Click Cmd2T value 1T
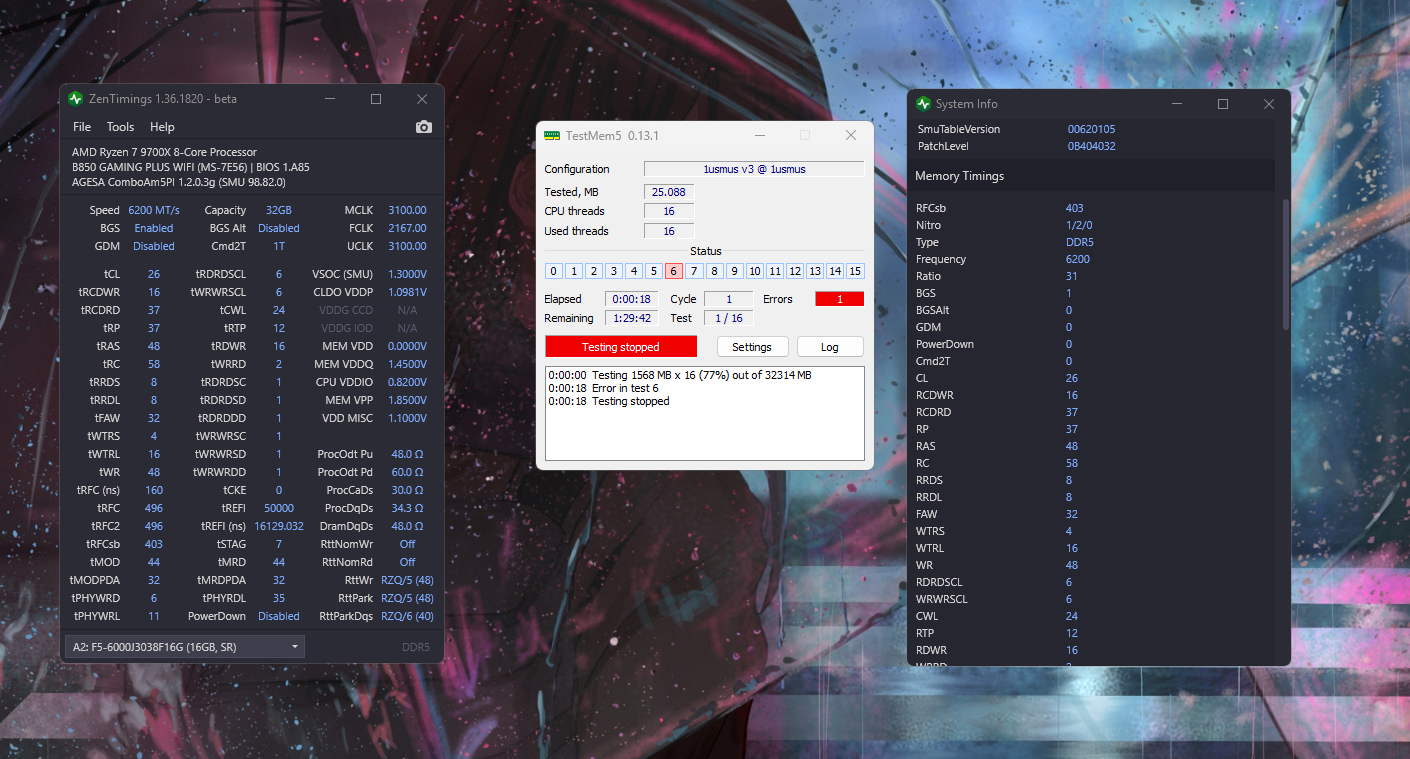This screenshot has height=759, width=1410. (279, 246)
